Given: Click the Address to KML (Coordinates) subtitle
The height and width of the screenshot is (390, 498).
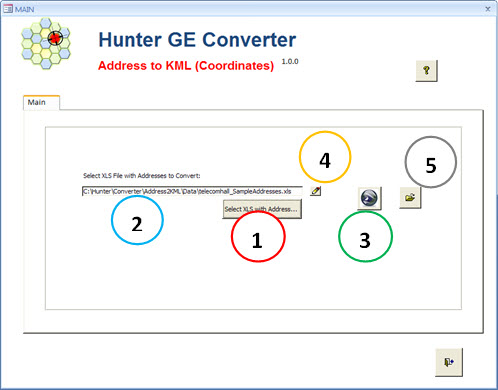Looking at the screenshot, I should point(186,65).
